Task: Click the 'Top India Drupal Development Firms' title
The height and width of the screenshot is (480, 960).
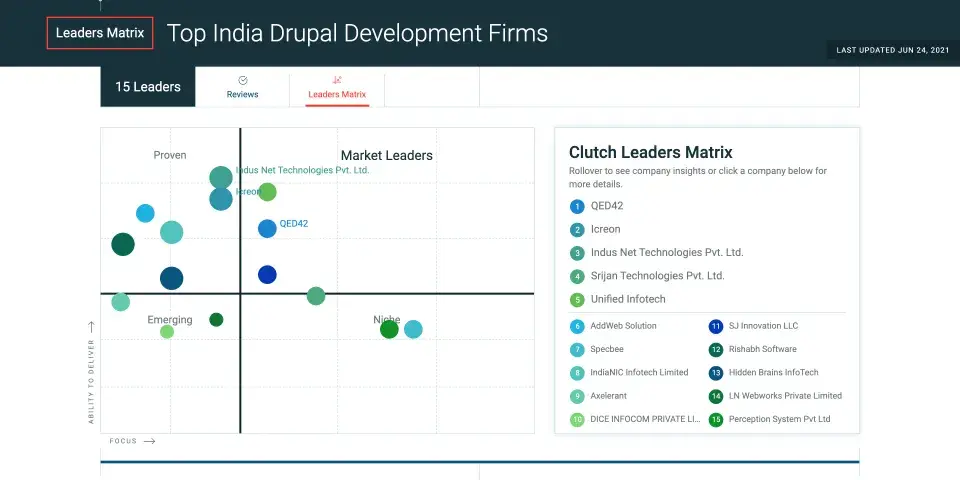Action: pyautogui.click(x=357, y=33)
